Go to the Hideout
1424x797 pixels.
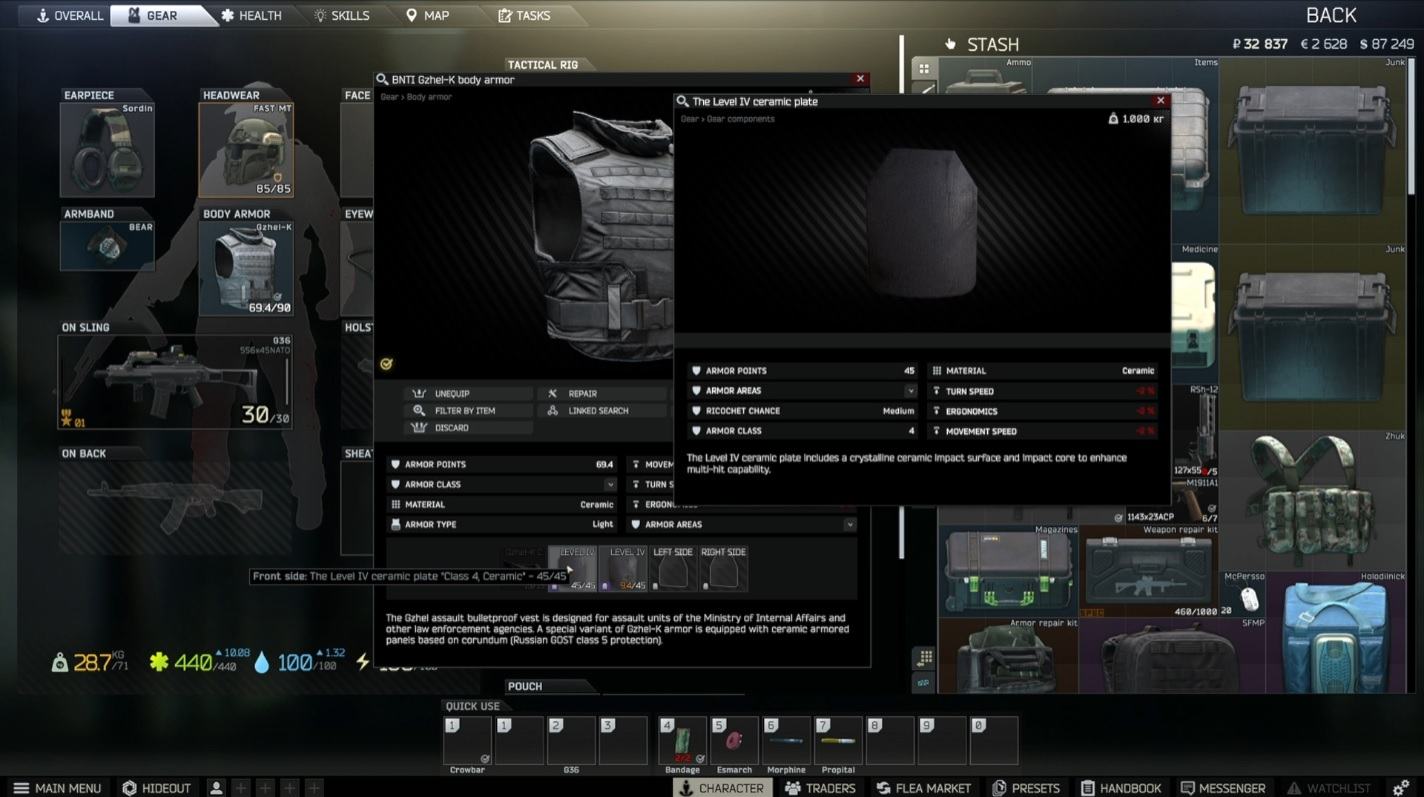coord(157,788)
